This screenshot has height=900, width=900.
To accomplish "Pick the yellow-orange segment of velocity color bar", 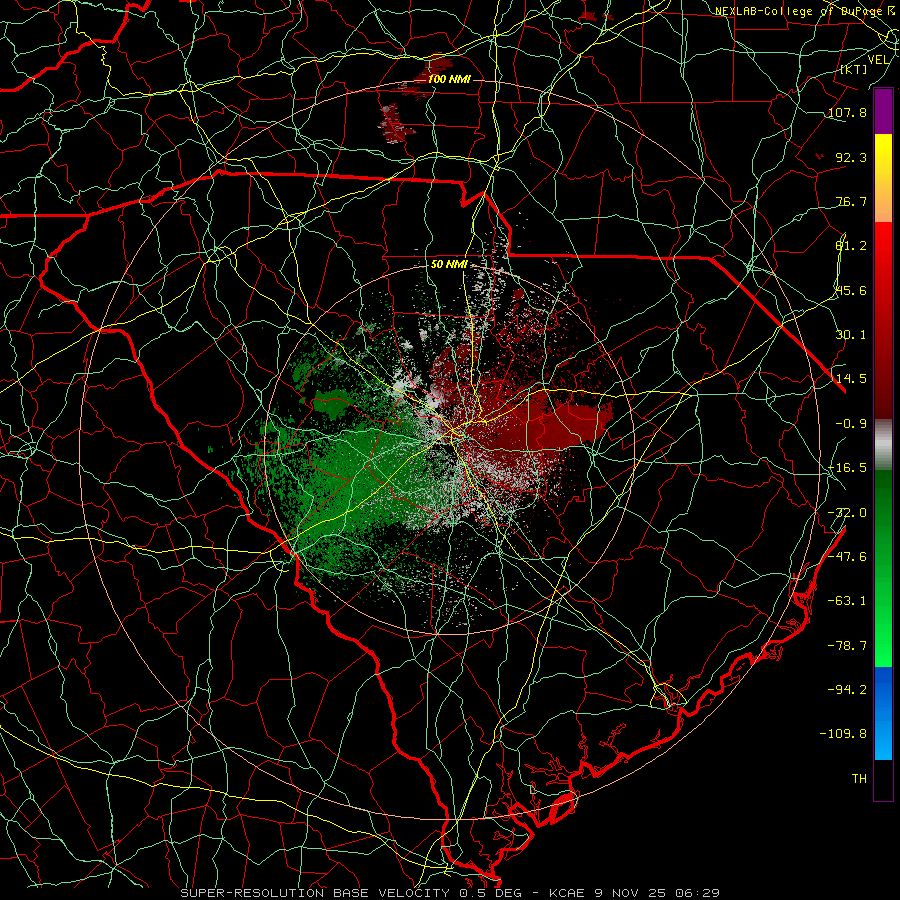I will click(883, 178).
